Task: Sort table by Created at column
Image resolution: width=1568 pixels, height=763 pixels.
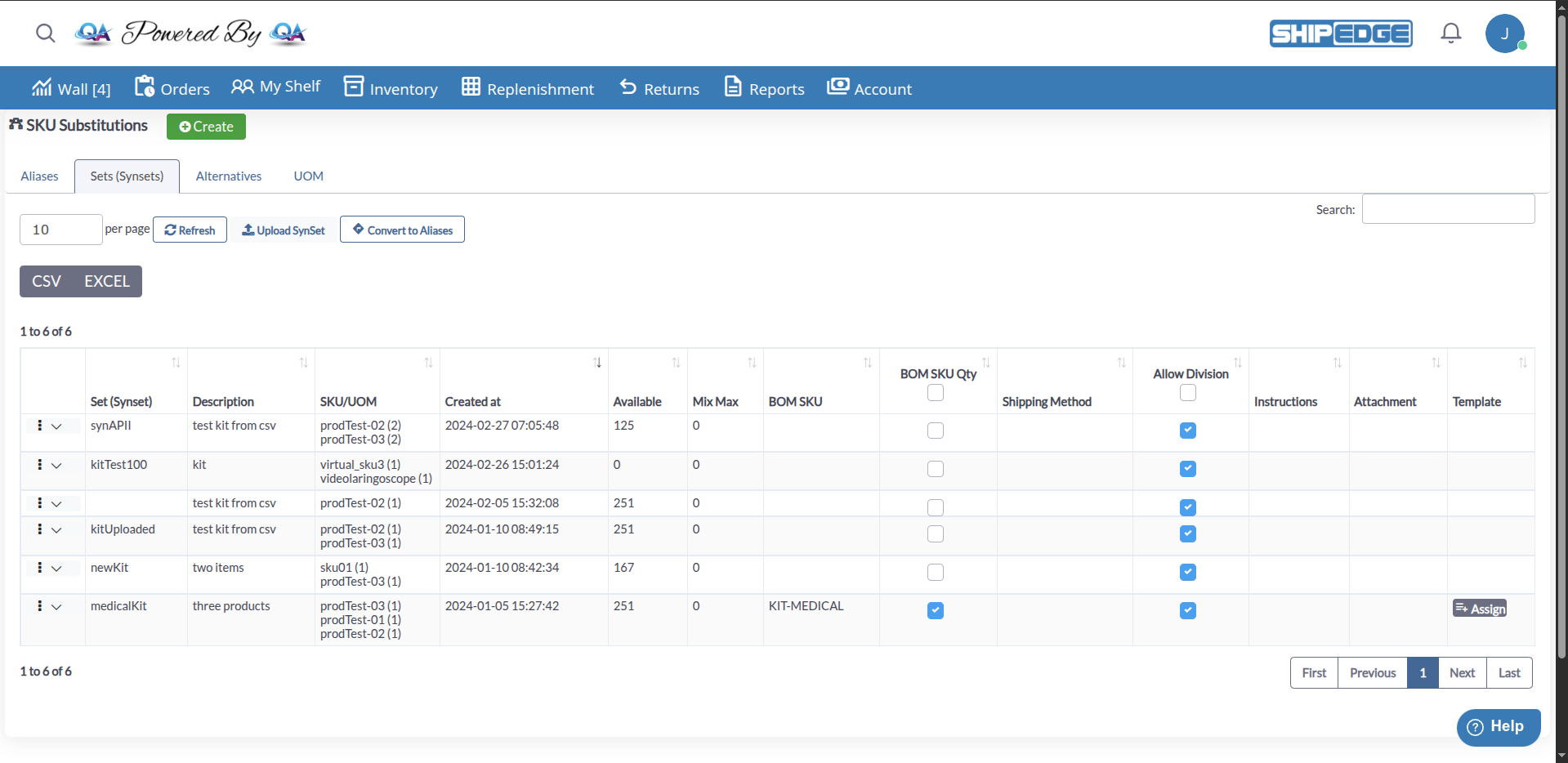Action: coord(597,363)
